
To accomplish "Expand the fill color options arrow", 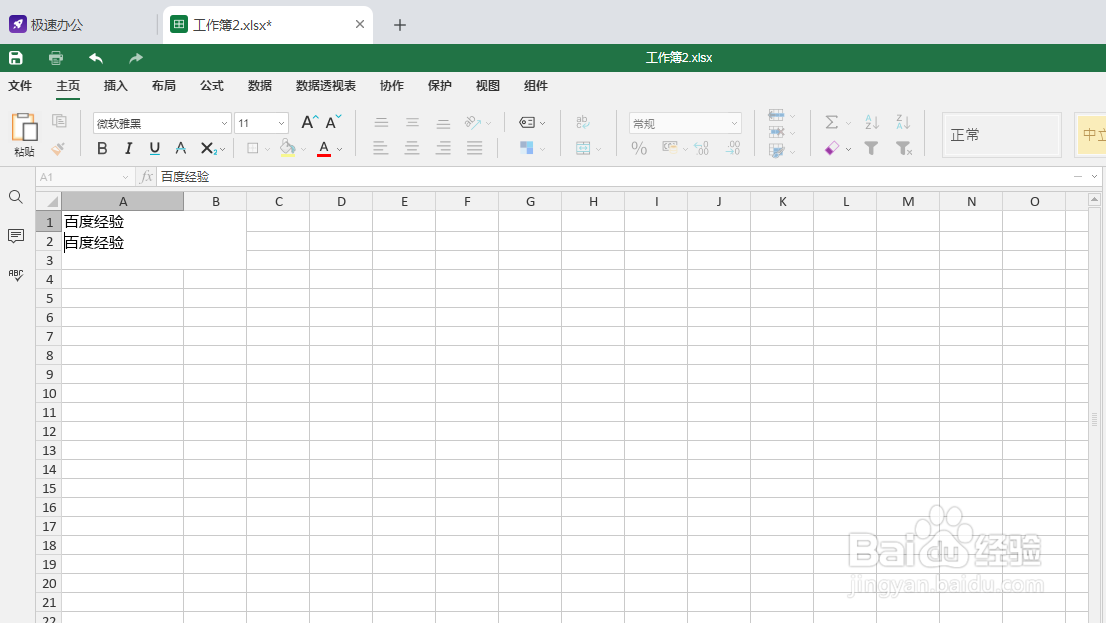I will 303,149.
